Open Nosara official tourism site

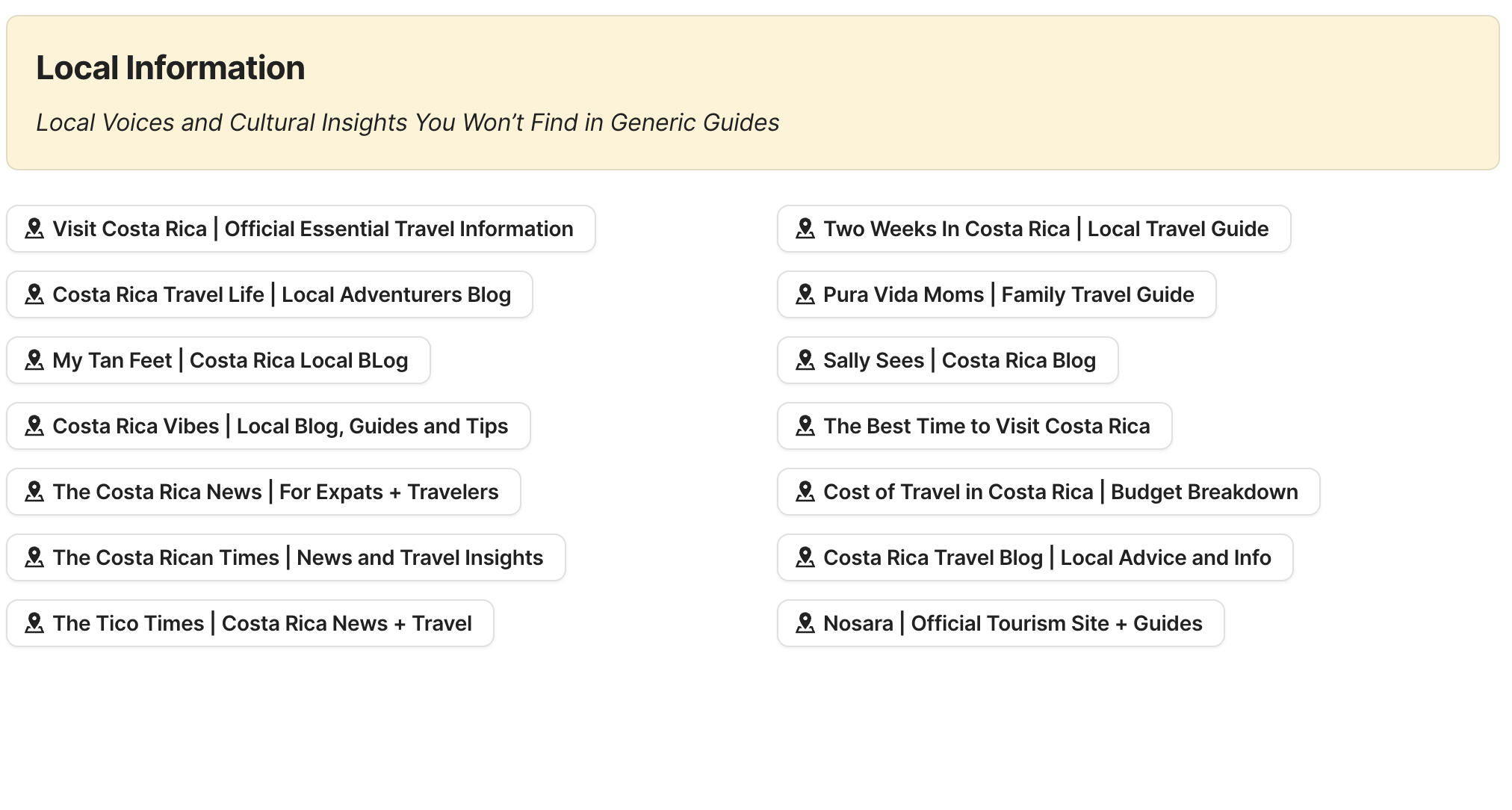pos(999,623)
